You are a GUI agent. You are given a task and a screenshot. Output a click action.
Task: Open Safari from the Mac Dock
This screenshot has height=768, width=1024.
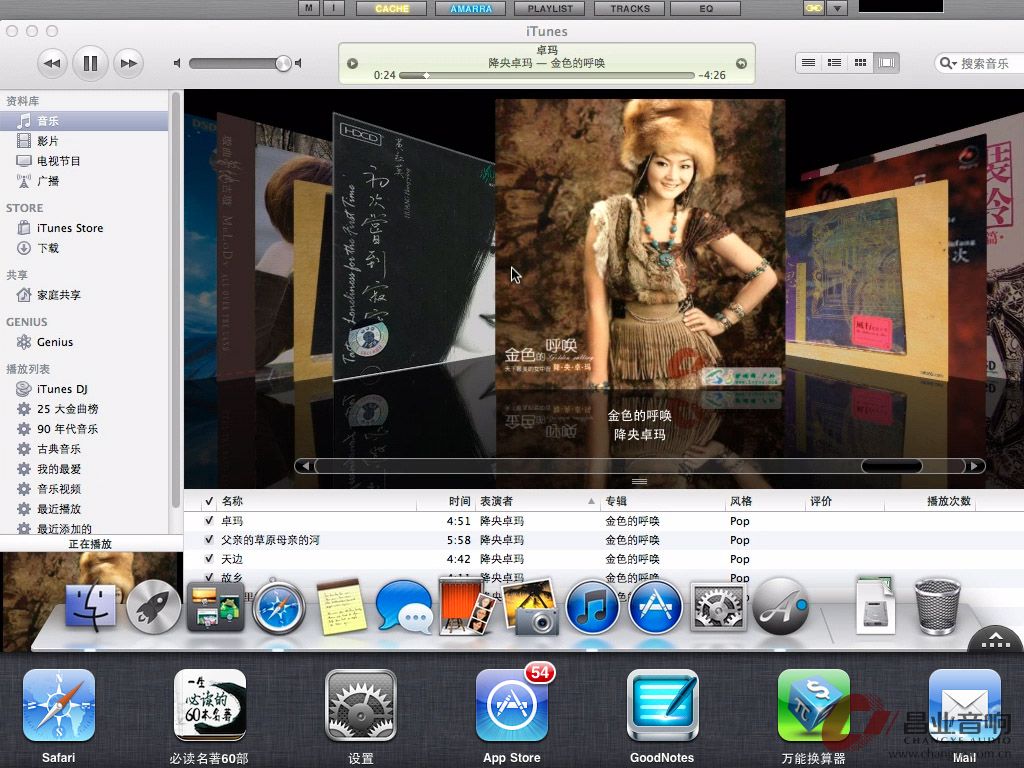point(279,608)
